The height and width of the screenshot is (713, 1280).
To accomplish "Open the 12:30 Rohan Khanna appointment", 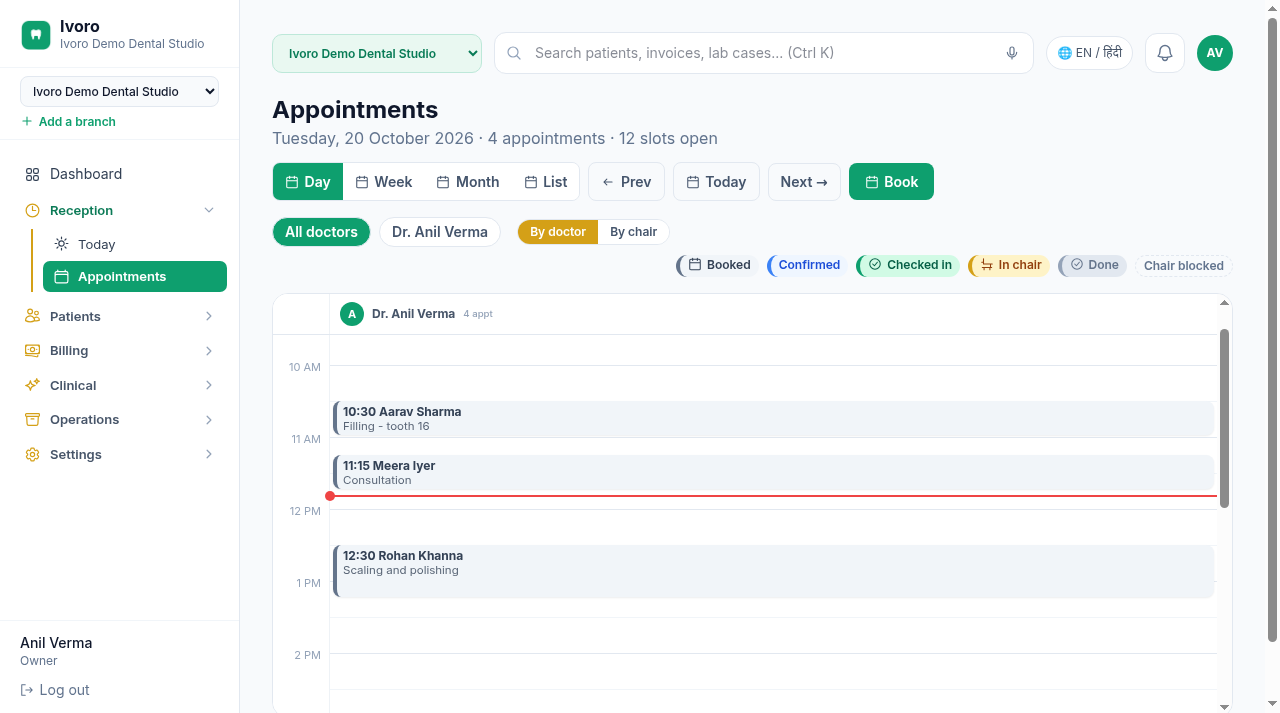I will click(773, 572).
